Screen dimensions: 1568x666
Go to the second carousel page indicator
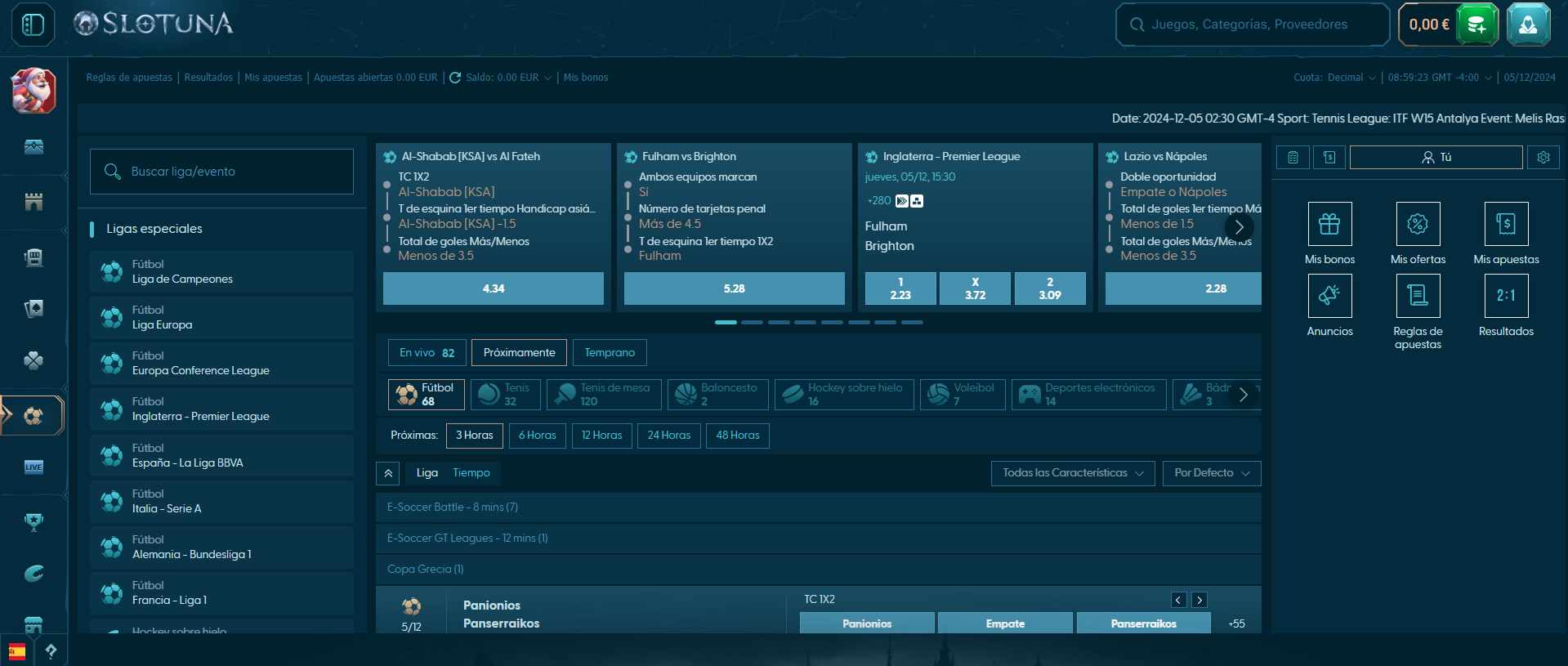[752, 323]
